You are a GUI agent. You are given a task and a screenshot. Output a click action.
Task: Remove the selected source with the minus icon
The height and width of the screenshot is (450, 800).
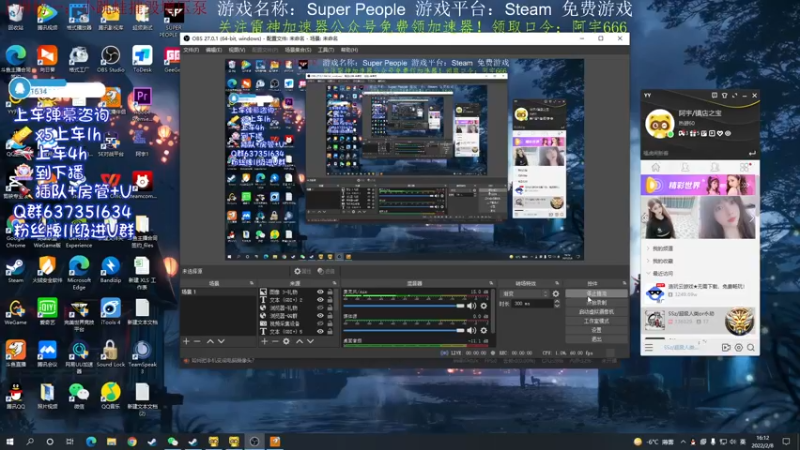point(275,341)
